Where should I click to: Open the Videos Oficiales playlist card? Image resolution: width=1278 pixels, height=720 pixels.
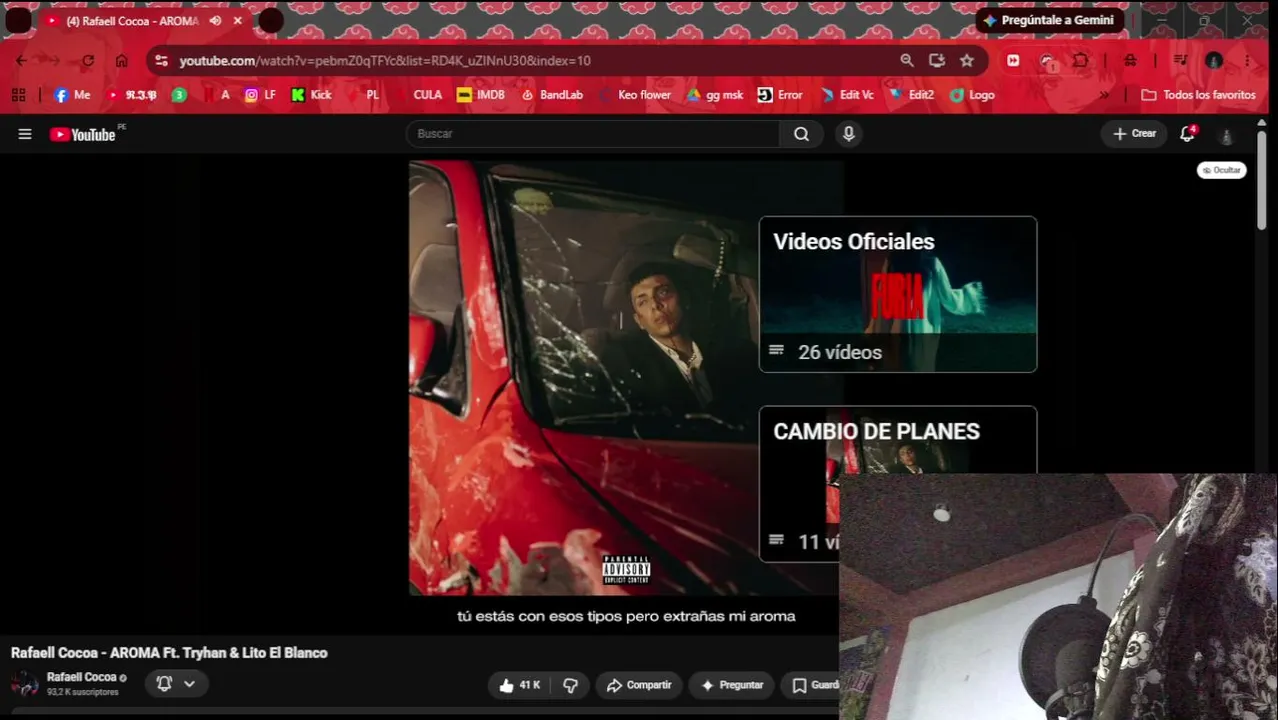pyautogui.click(x=898, y=294)
